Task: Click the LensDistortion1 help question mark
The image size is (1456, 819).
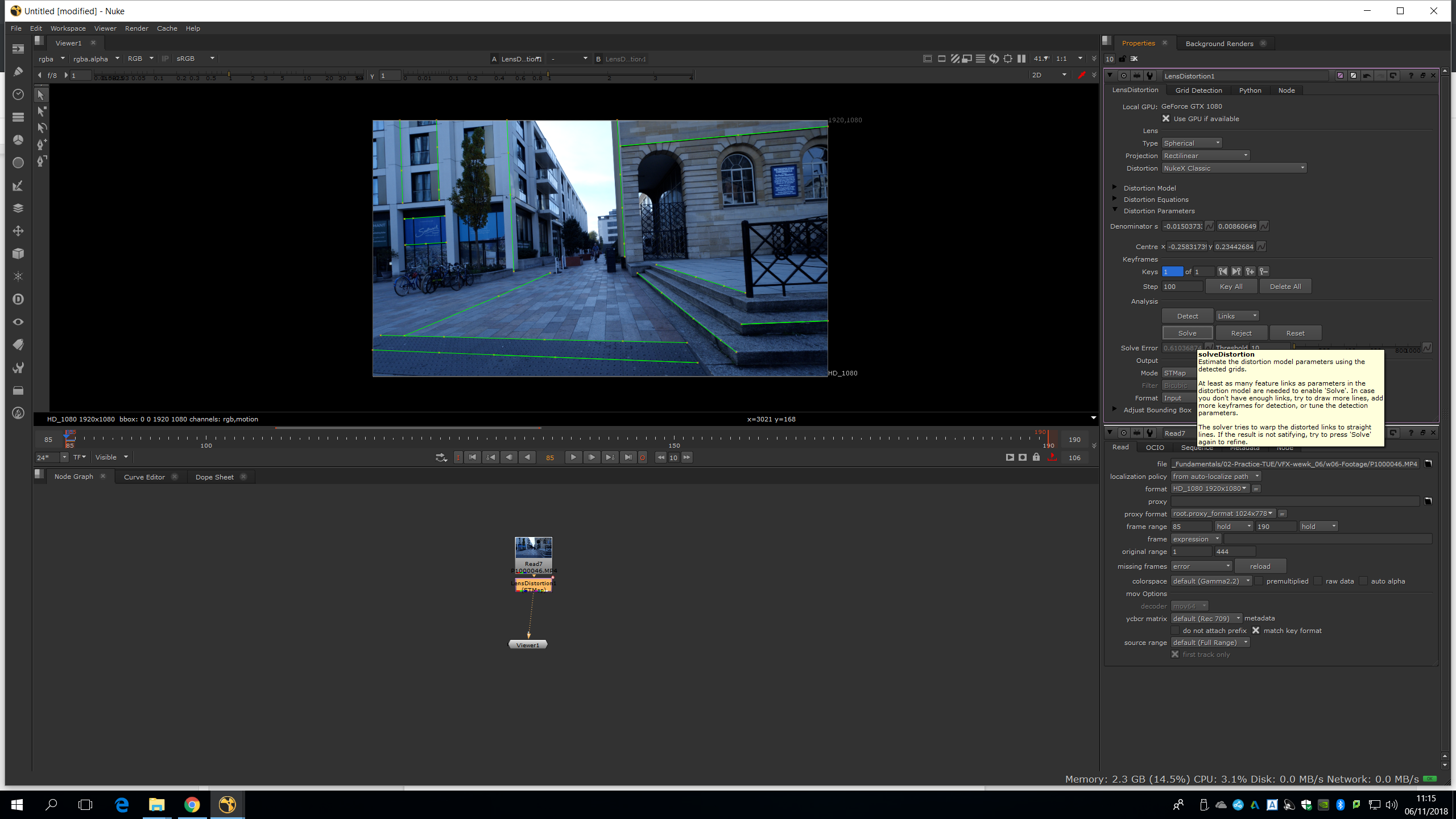Action: pyautogui.click(x=1410, y=76)
